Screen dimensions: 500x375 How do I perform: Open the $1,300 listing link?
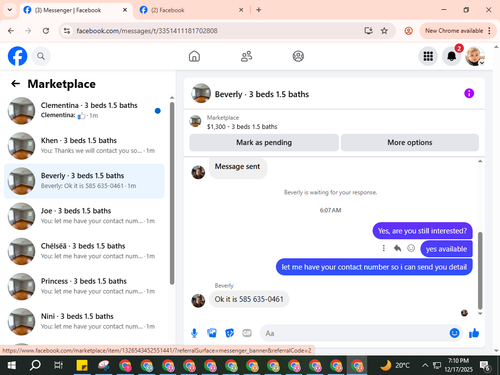(242, 127)
